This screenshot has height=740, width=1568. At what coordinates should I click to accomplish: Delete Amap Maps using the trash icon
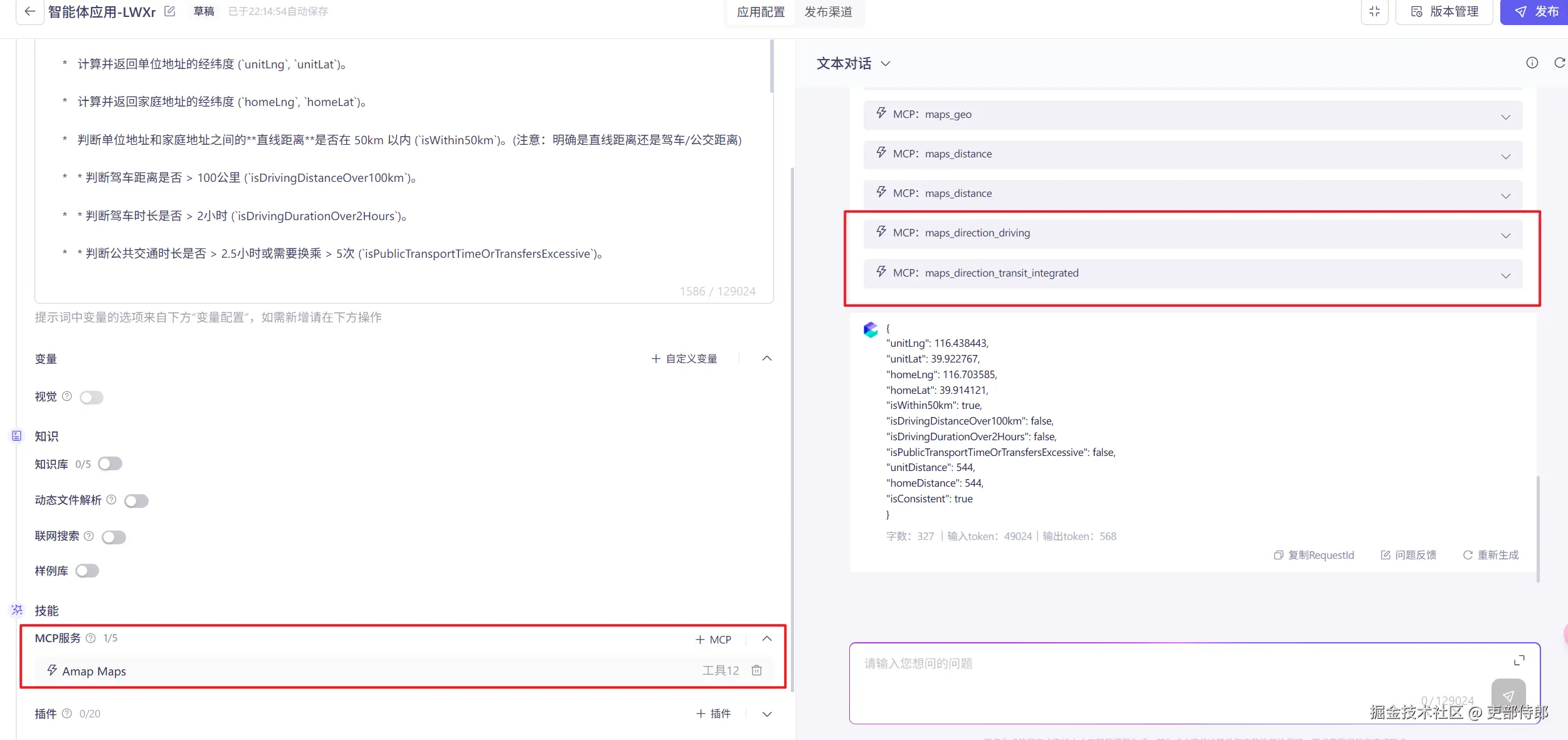756,670
